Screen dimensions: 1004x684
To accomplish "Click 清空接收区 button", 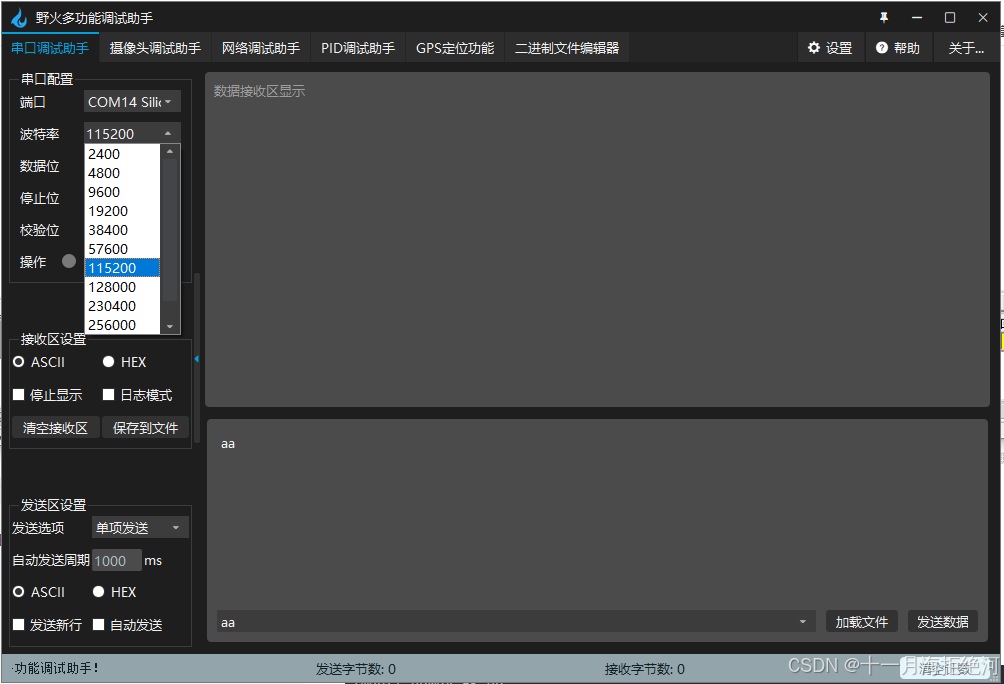I will click(56, 428).
